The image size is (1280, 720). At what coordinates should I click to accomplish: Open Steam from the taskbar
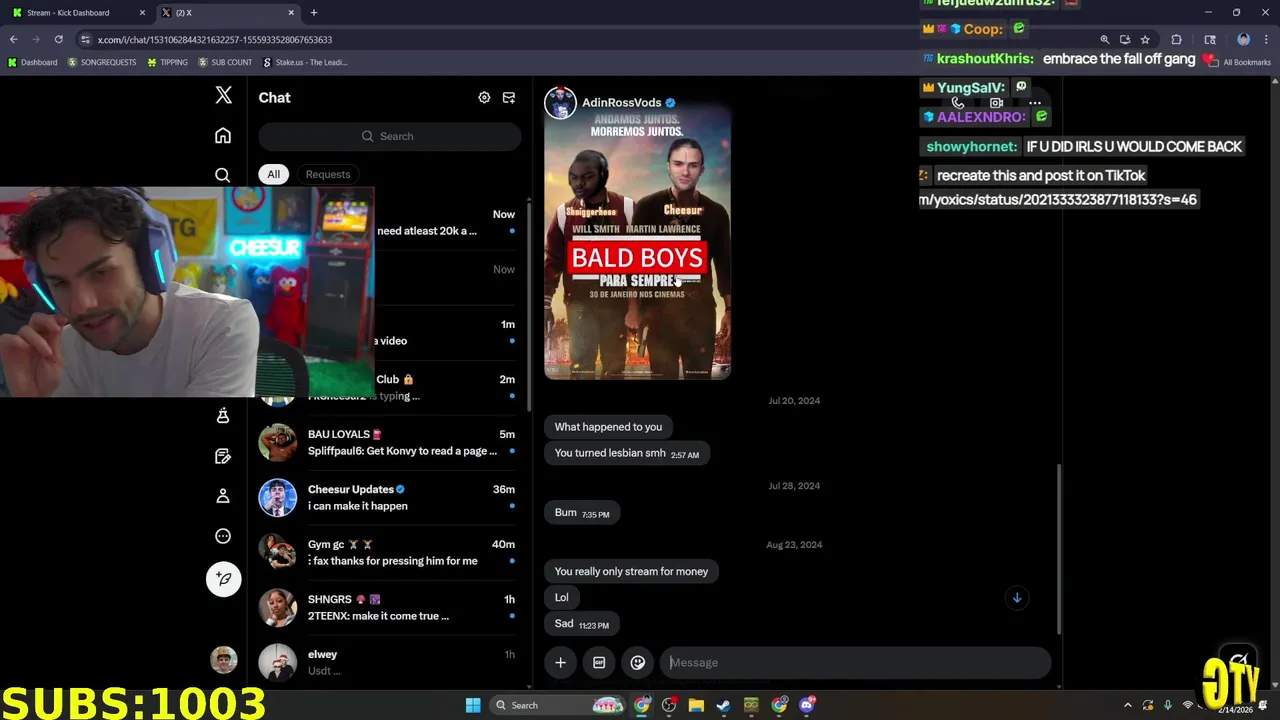click(x=723, y=705)
